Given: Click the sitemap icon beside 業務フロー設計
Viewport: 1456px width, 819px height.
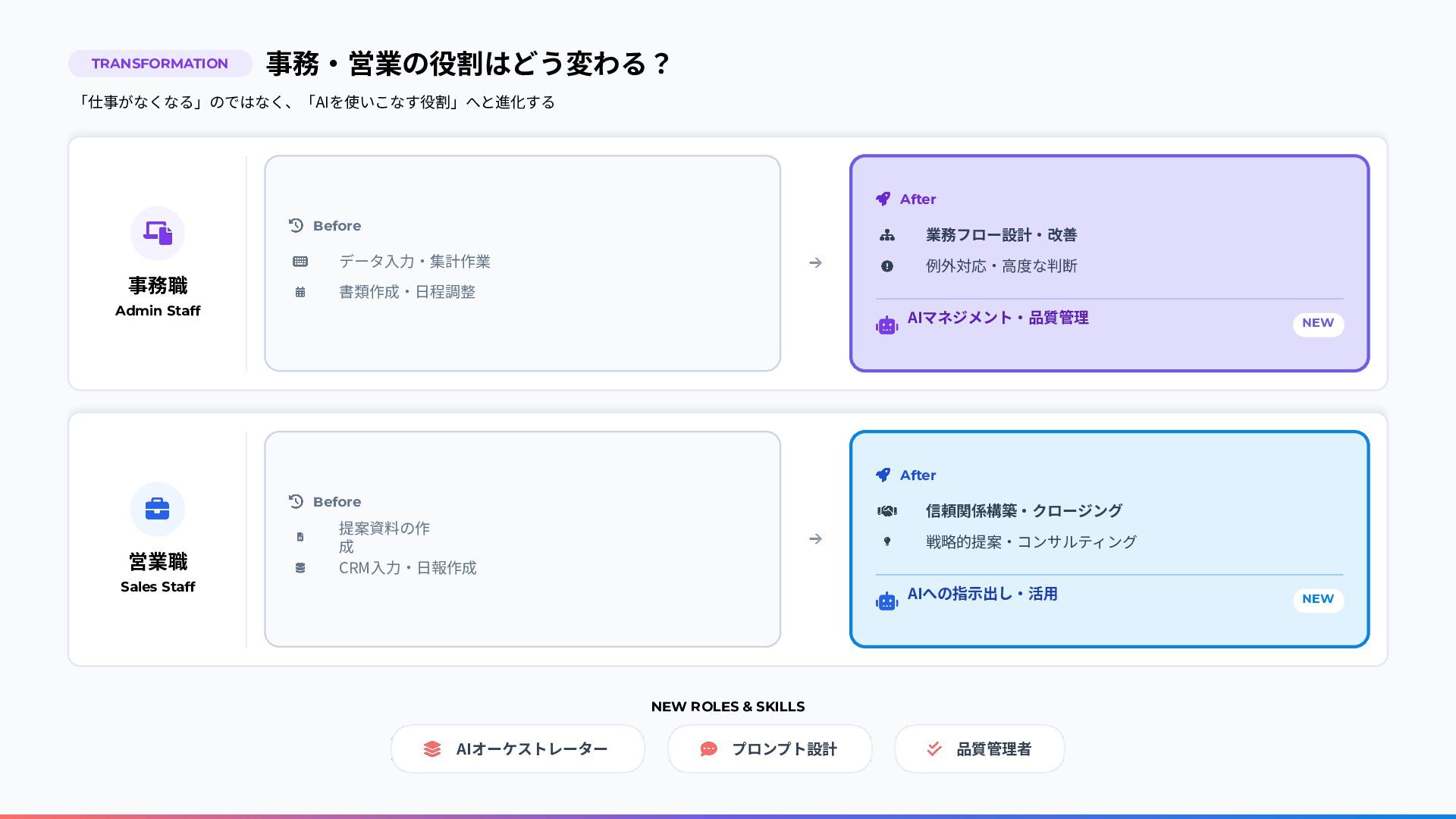Looking at the screenshot, I should (x=886, y=235).
